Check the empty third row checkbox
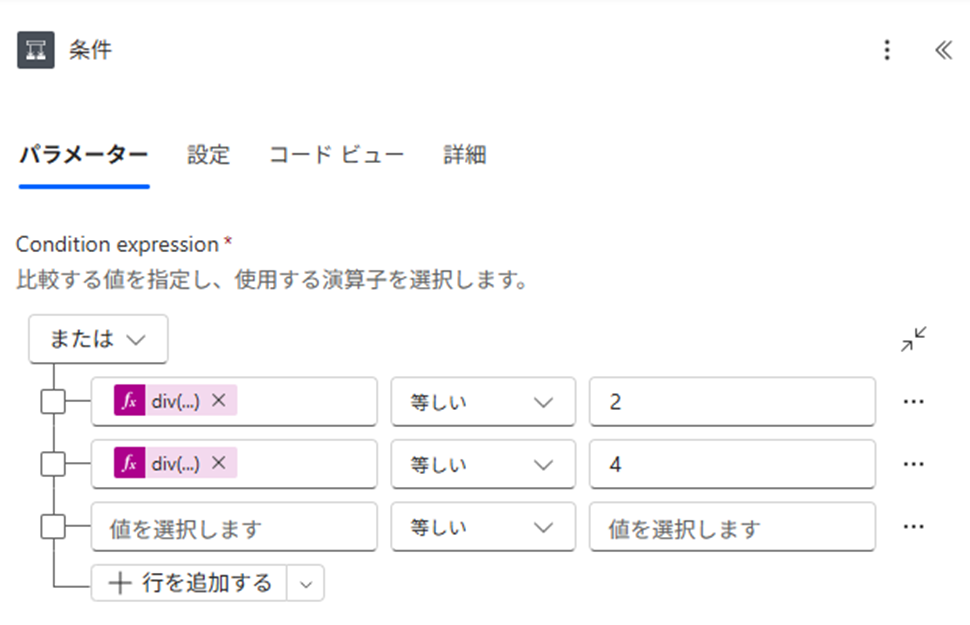The width and height of the screenshot is (970, 625). point(53,527)
